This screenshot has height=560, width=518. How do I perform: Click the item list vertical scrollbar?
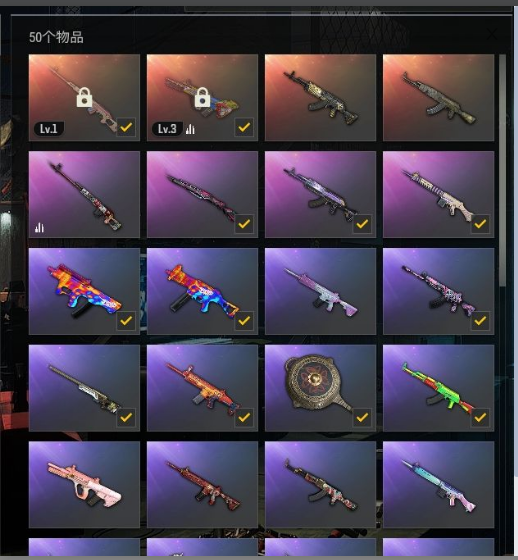pyautogui.click(x=502, y=170)
